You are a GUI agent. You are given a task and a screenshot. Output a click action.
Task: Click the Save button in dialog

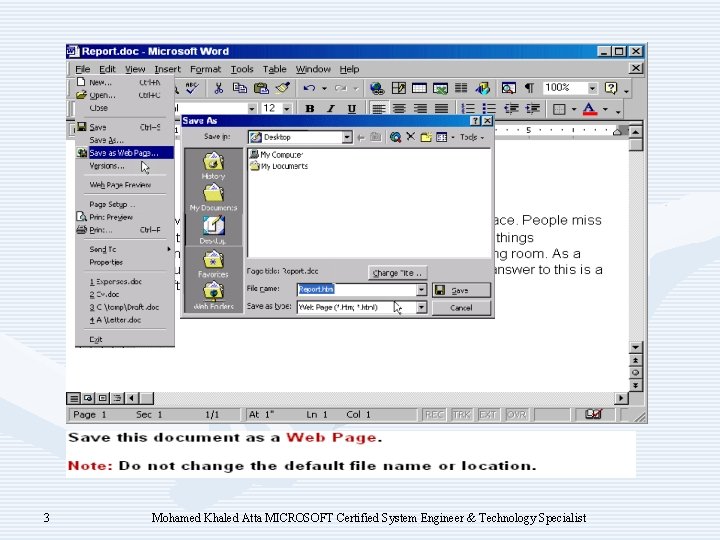(461, 290)
